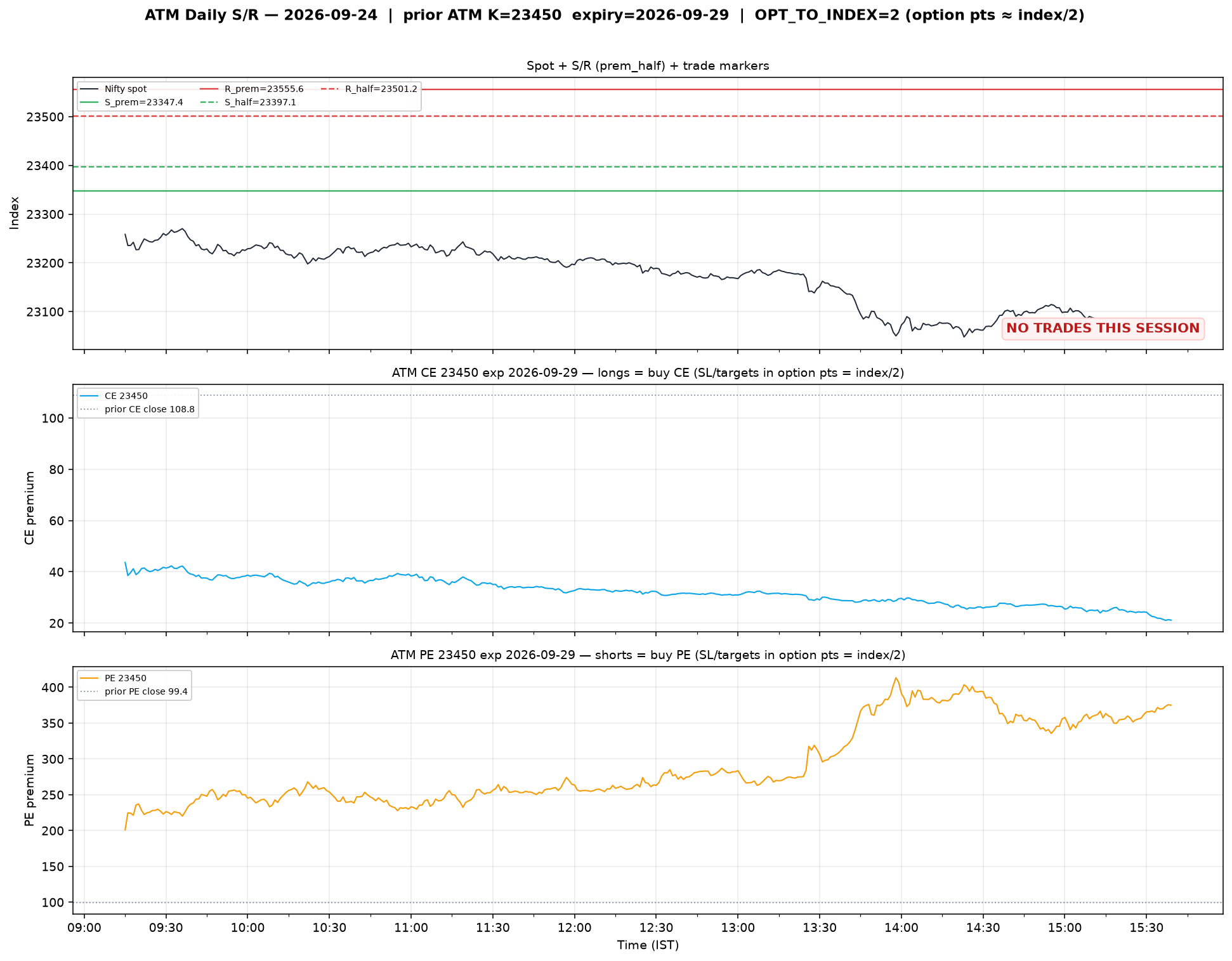Click the 23500 index tick label
1232x961 pixels.
(x=46, y=117)
